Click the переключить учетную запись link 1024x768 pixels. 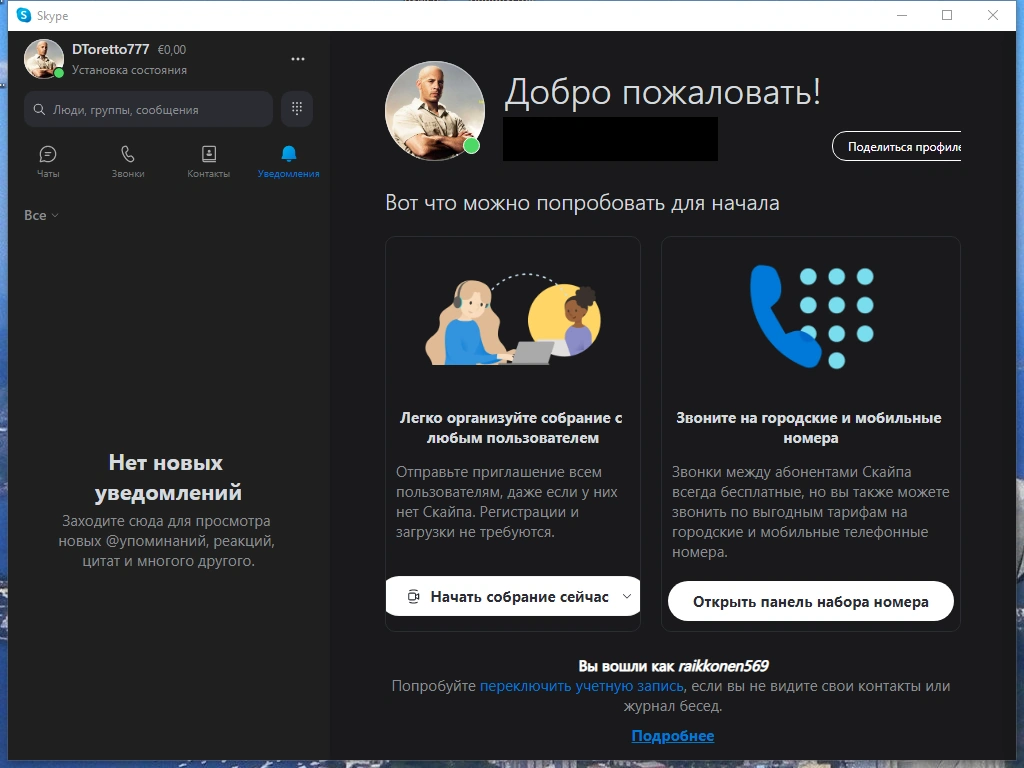point(581,686)
